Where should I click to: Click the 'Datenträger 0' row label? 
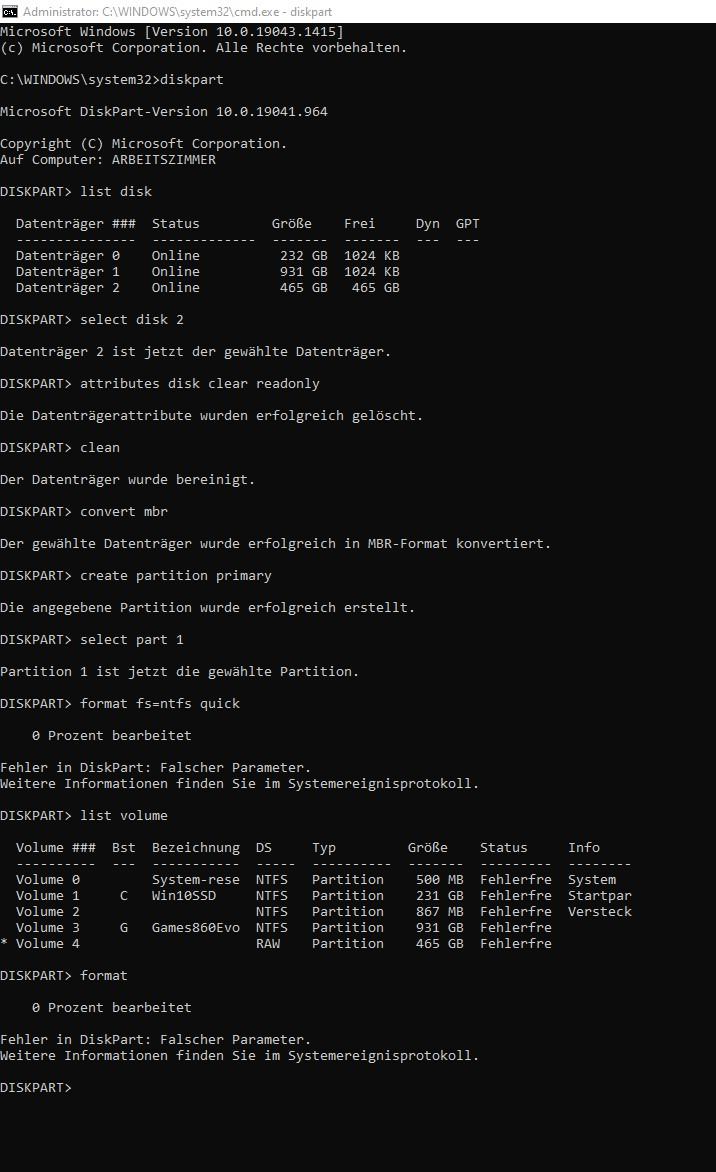[67, 256]
